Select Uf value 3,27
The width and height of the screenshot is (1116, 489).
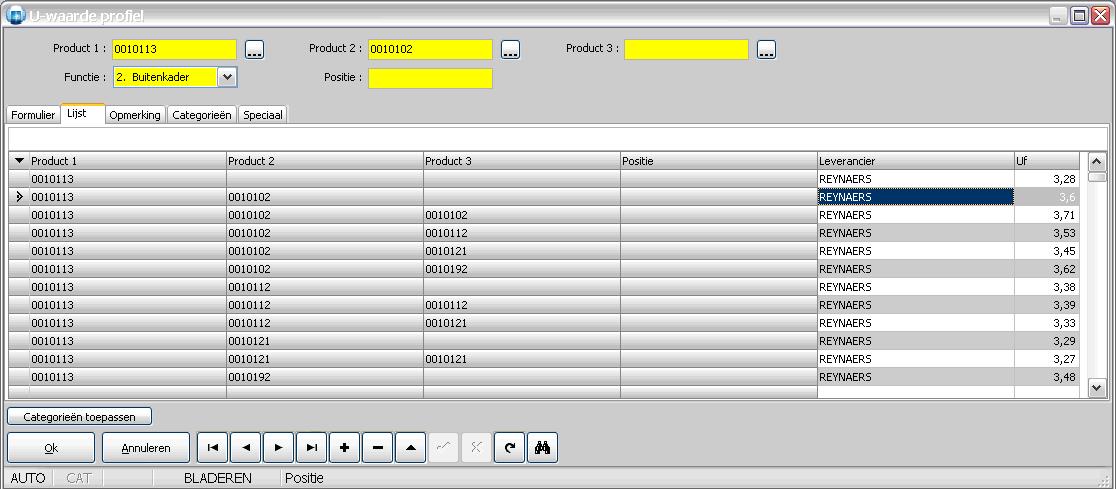pos(1047,359)
